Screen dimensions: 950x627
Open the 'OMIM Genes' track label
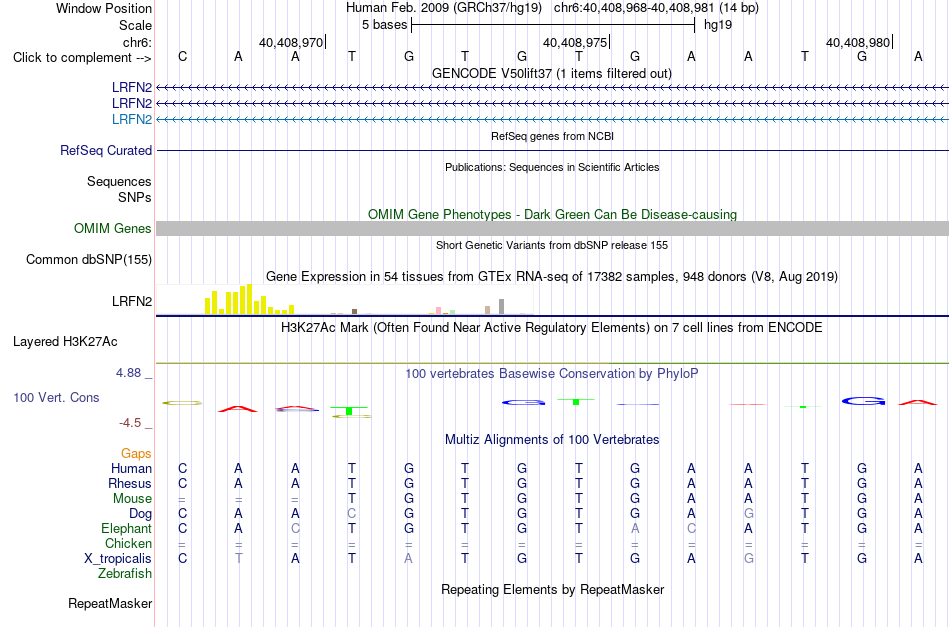coord(113,228)
